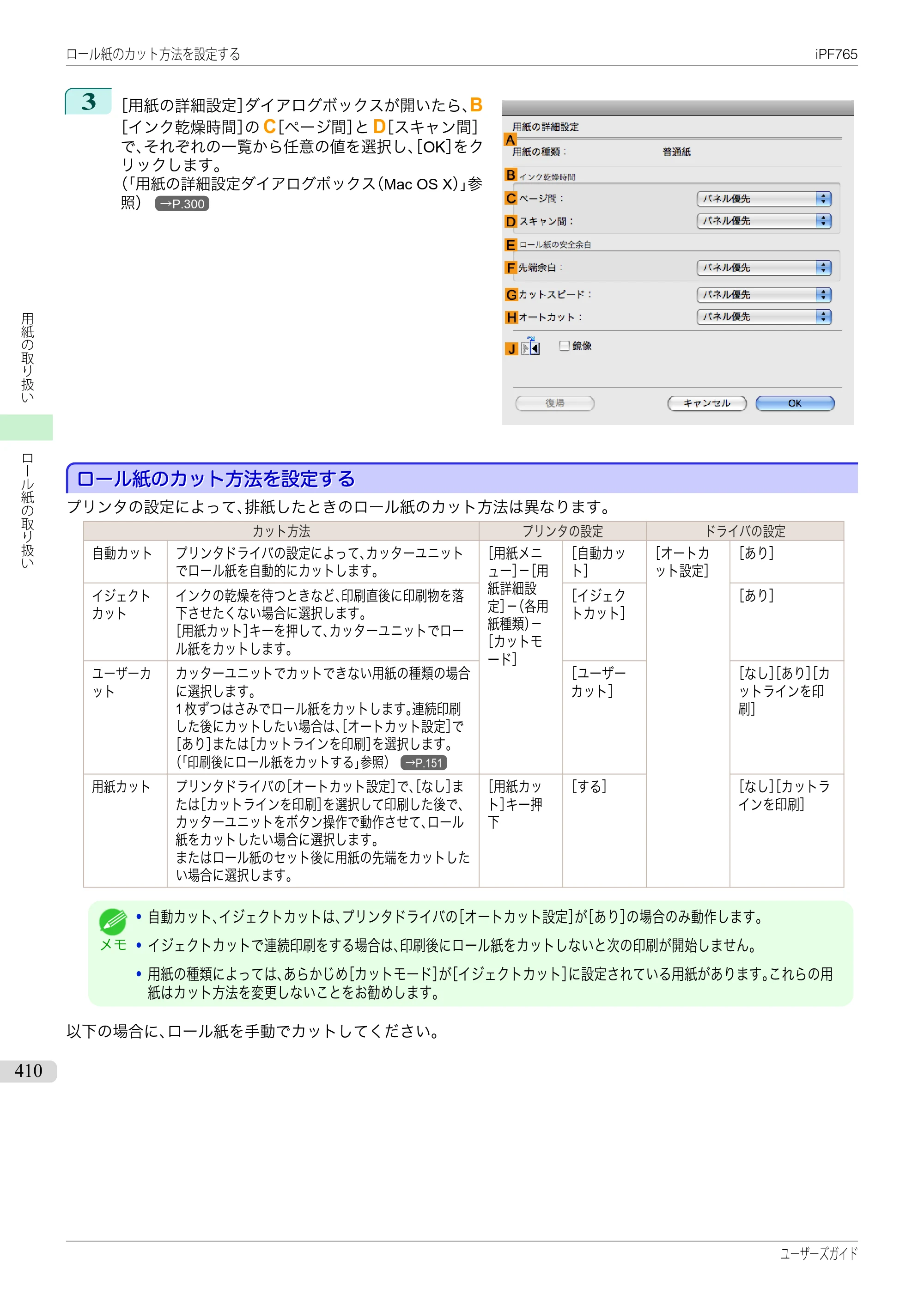This screenshot has width=924, height=1307.
Task: Open the 先端余白 dropdown
Action: point(763,267)
